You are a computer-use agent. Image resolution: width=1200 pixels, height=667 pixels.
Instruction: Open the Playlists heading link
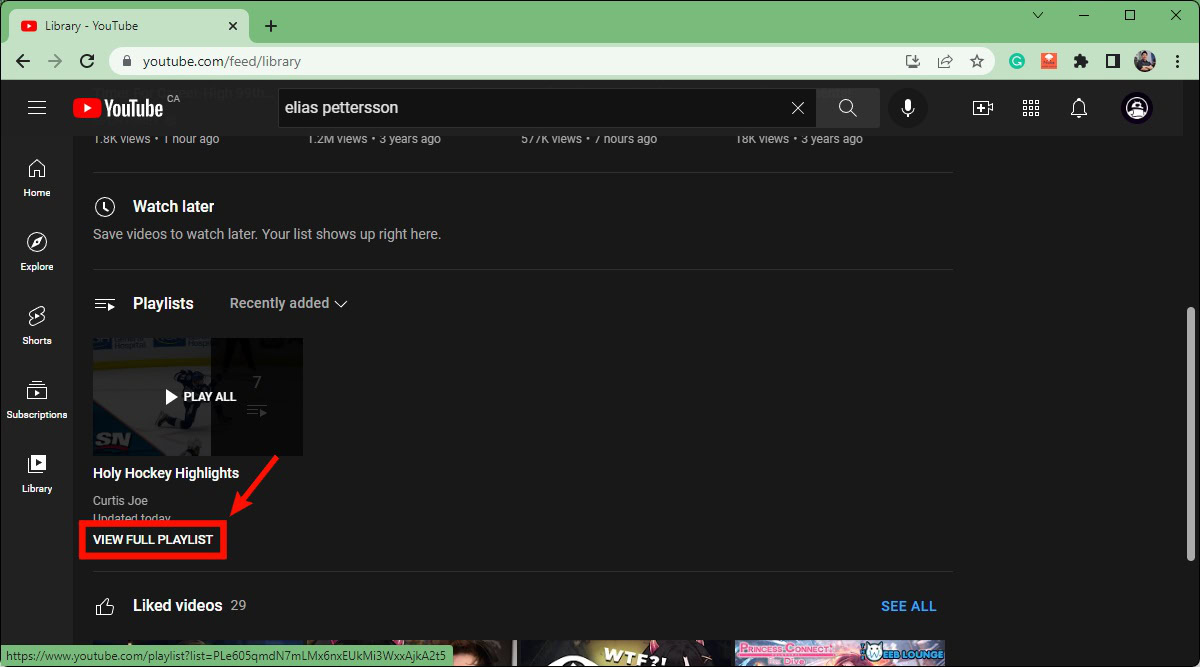pos(163,304)
